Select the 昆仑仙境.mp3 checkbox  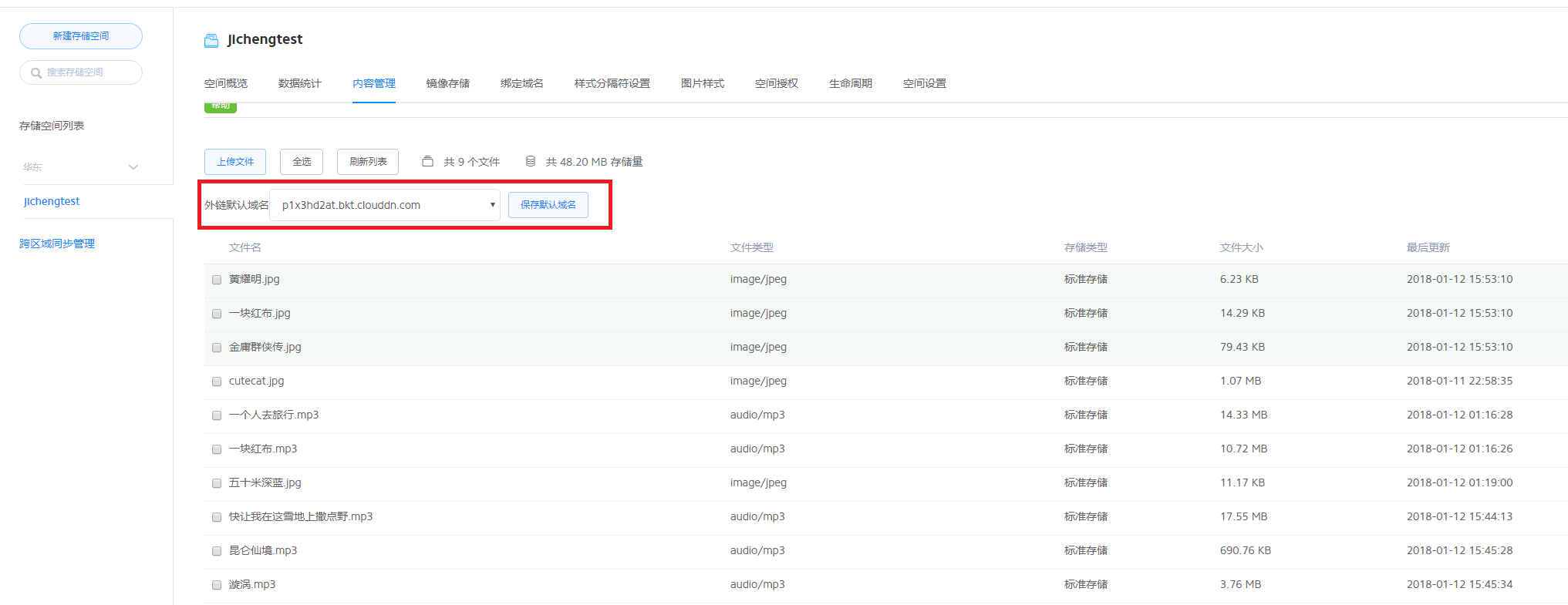[x=217, y=551]
